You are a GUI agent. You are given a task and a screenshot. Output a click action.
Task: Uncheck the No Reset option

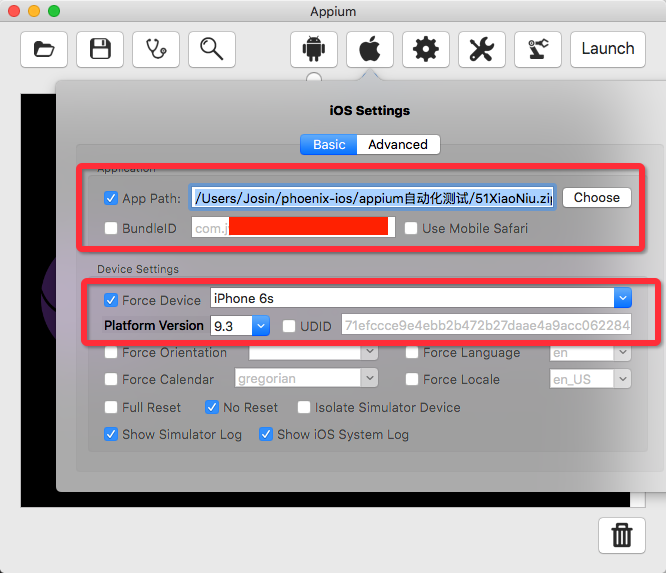(x=212, y=407)
